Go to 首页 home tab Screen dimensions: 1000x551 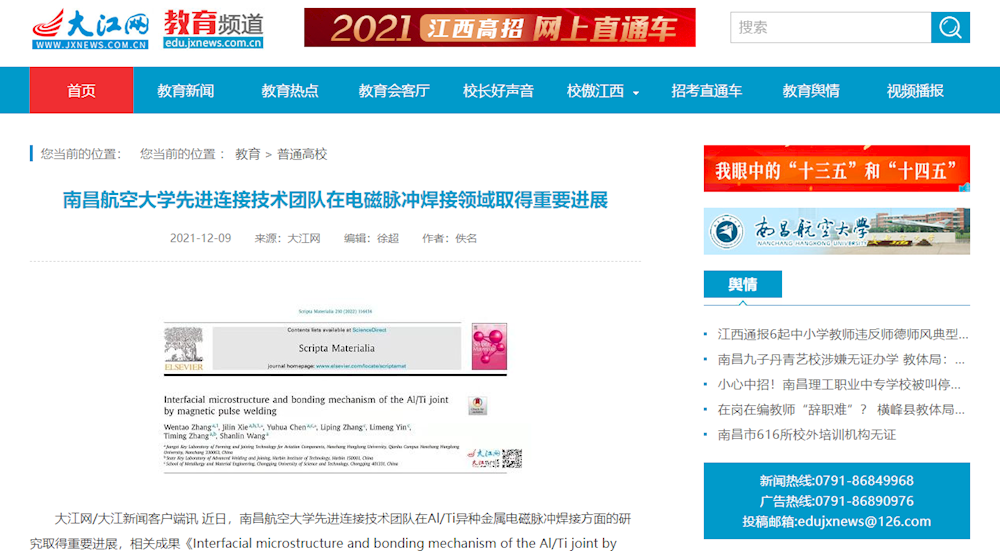(81, 91)
